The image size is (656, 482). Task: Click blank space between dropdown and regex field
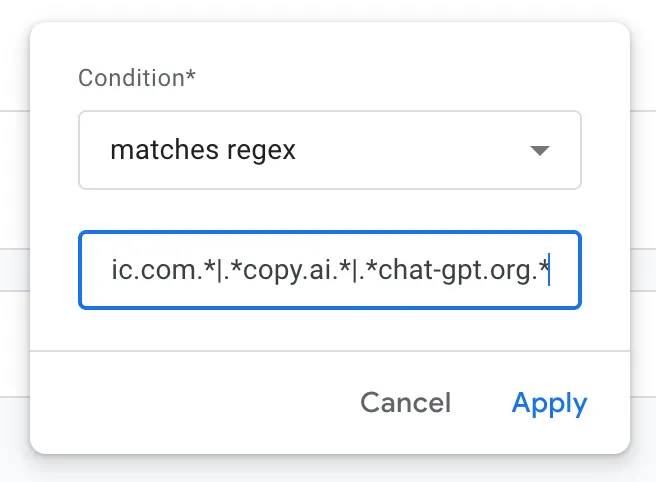tap(330, 210)
